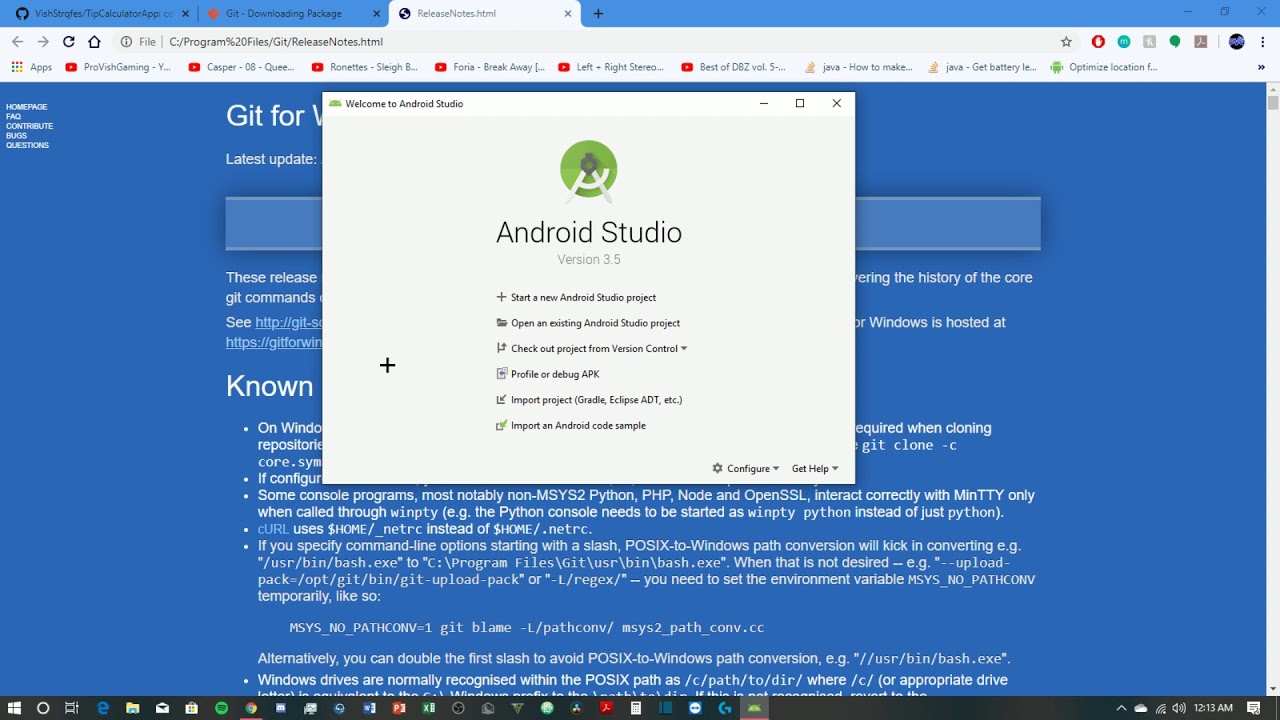Close the ReleaseNotes.html tab

[567, 14]
